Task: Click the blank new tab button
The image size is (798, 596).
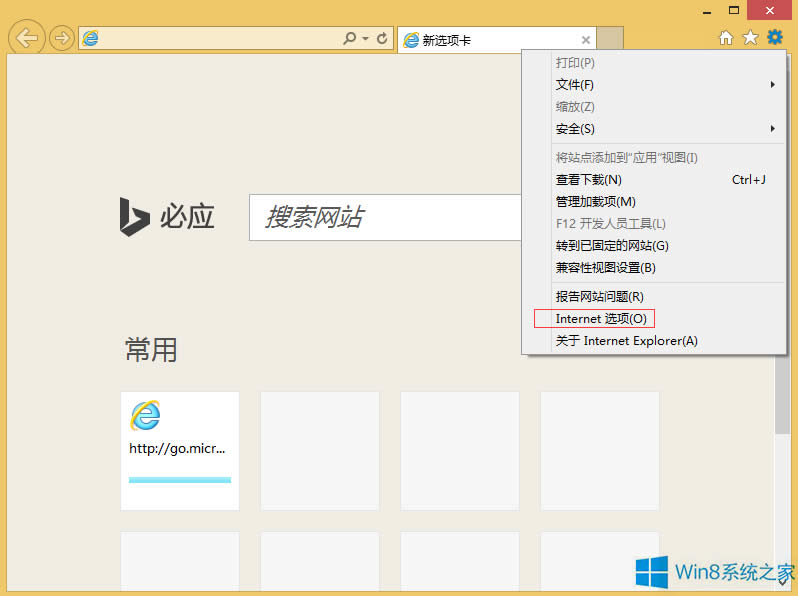Action: point(610,40)
